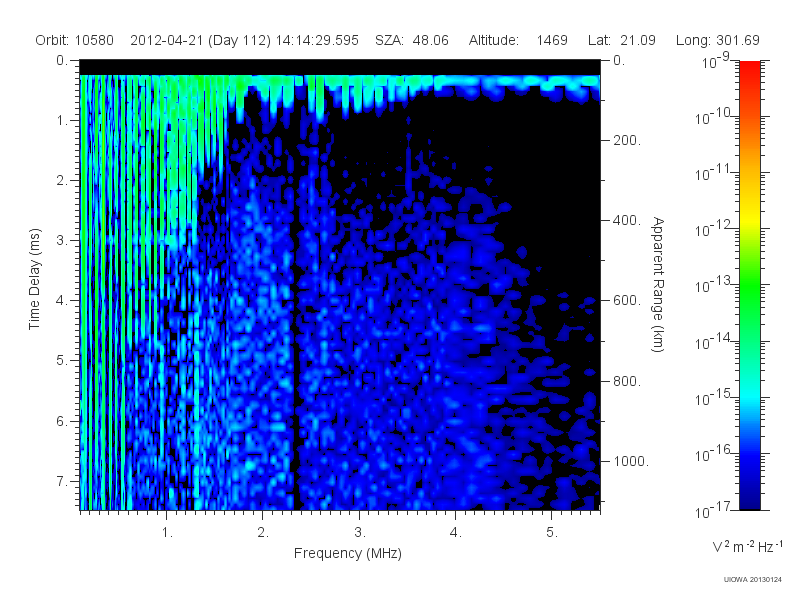Click the frequency axis tick label 4.
This screenshot has width=800, height=600.
(456, 533)
